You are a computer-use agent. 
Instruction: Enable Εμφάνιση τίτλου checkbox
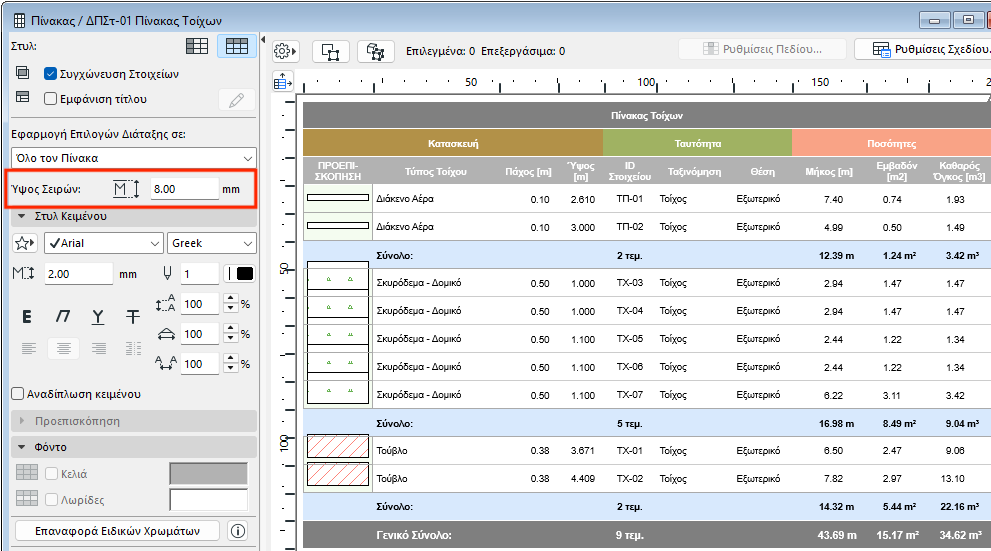(x=52, y=99)
